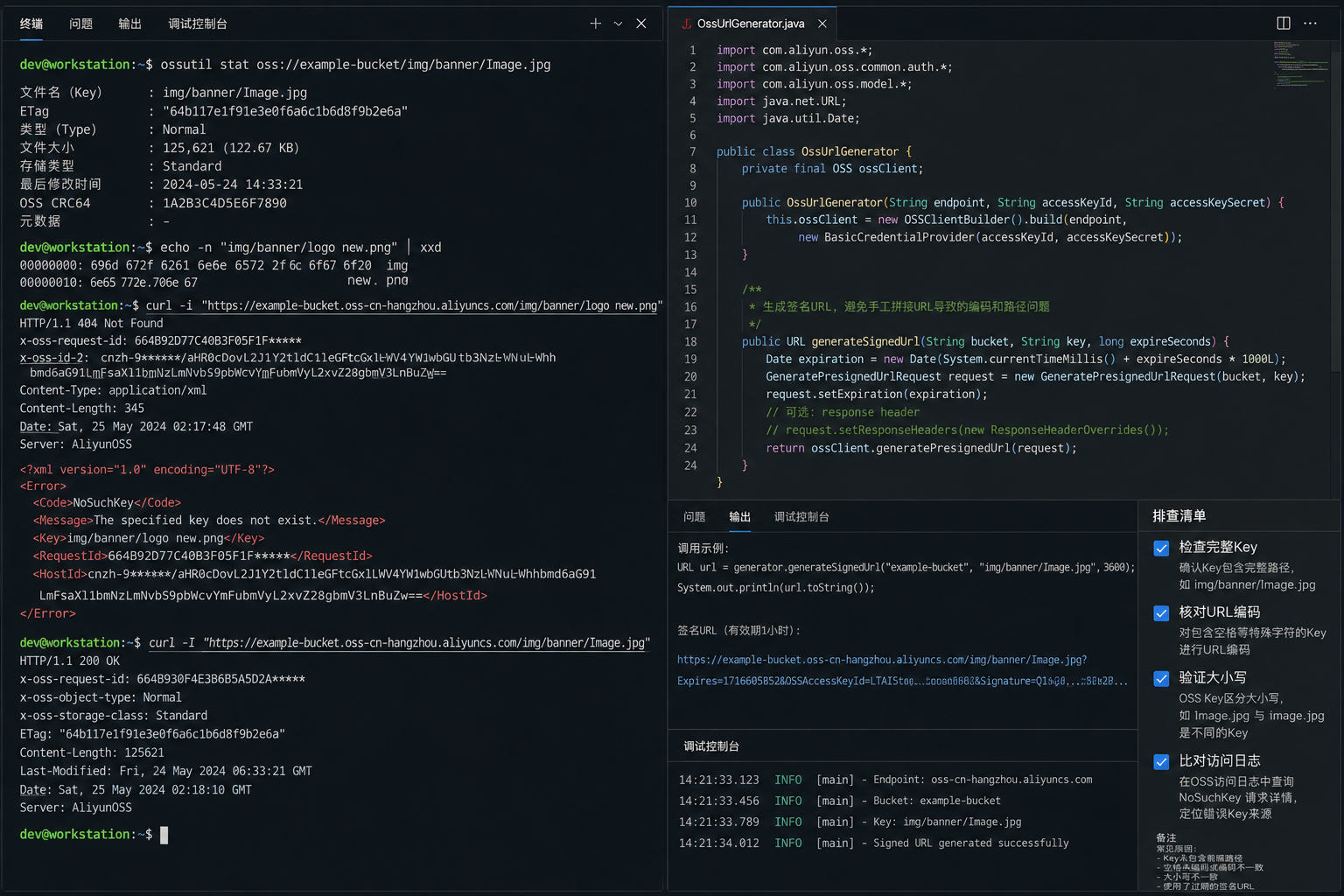Image resolution: width=1344 pixels, height=896 pixels.
Task: Click the 排查清单 panel header
Action: (x=1179, y=516)
